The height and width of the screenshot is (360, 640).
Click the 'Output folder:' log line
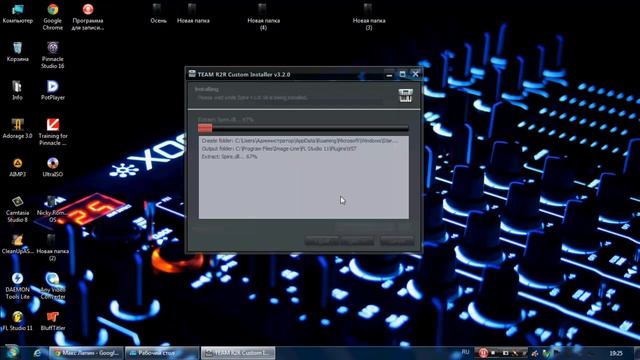(279, 149)
